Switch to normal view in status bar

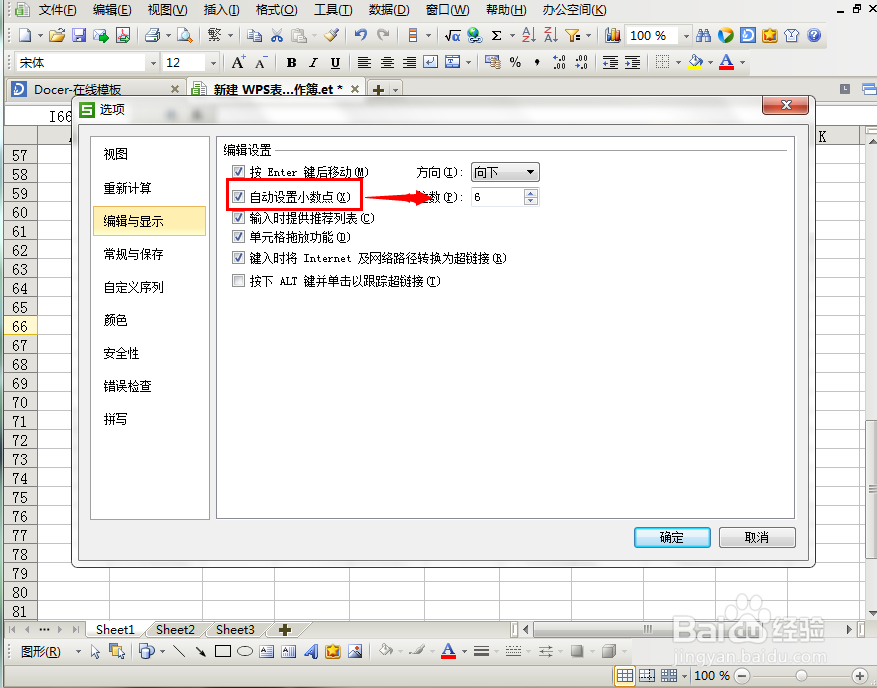click(625, 676)
